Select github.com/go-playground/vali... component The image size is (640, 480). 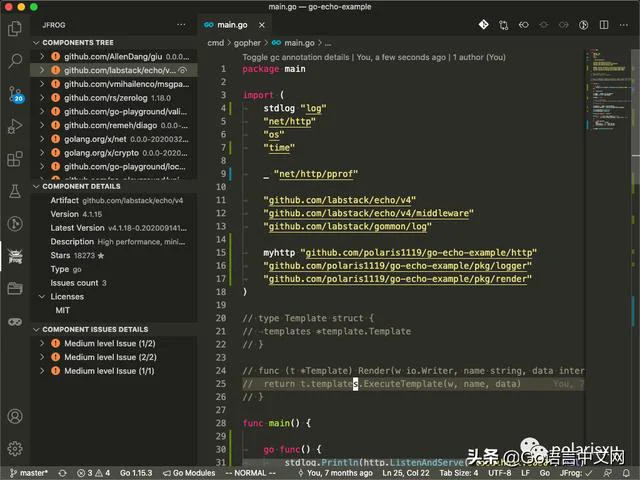click(x=114, y=111)
